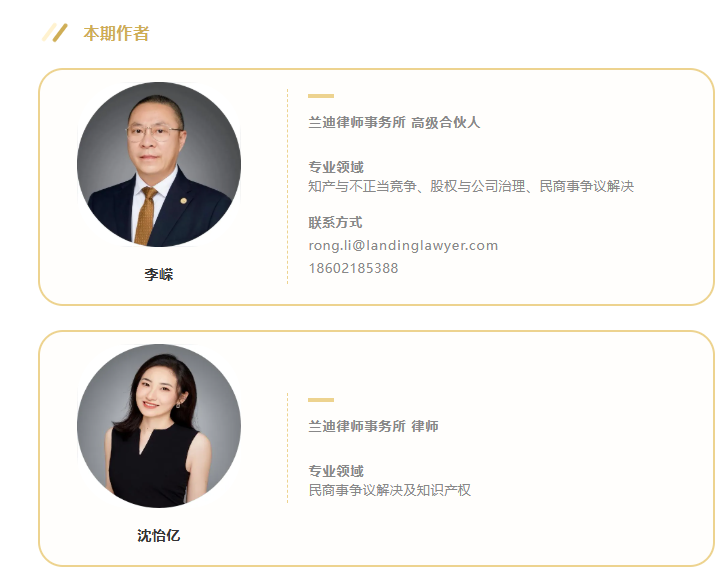Click the 专业领域 label in 李嵘's card
Screen dimensions: 724x578
(336, 167)
